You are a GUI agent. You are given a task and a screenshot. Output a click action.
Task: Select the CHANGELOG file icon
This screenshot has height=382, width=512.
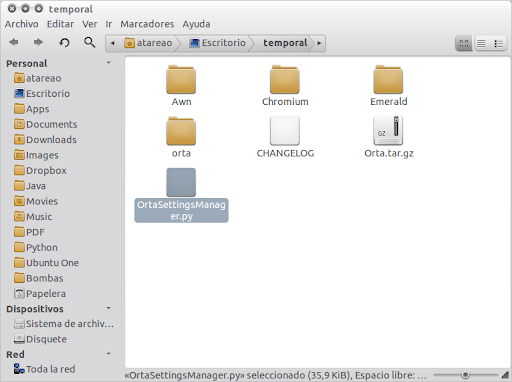[285, 131]
